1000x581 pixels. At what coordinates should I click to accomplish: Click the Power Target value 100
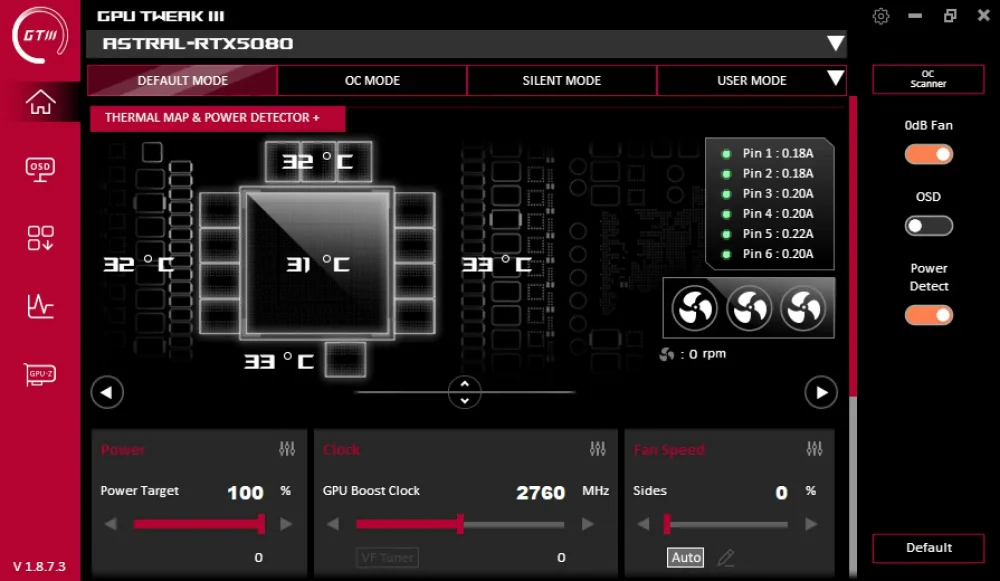tap(246, 492)
